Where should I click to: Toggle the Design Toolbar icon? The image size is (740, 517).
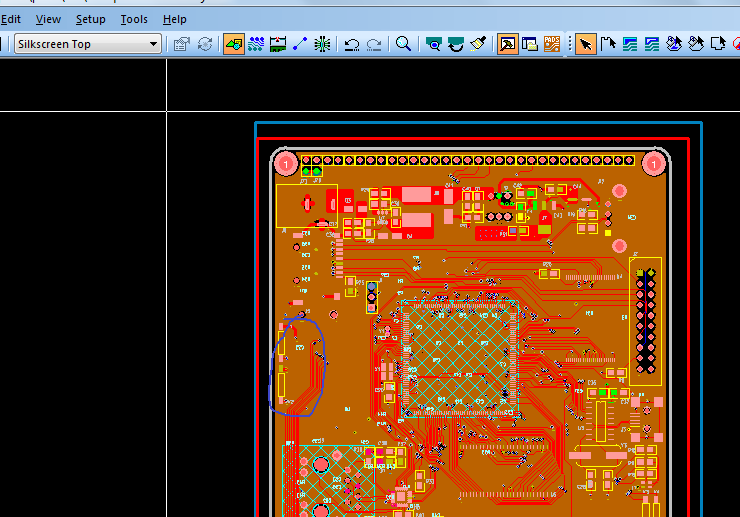point(256,44)
